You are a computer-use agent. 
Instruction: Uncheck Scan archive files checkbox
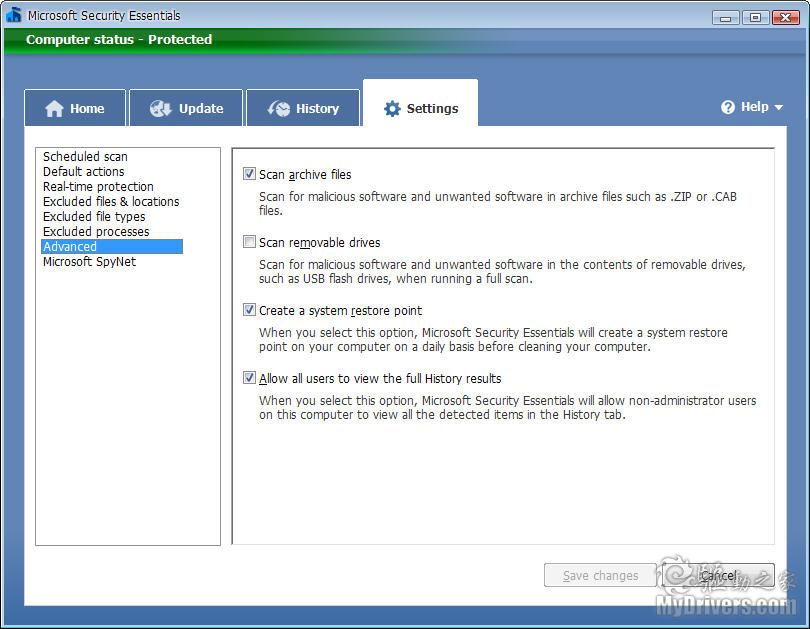click(249, 174)
